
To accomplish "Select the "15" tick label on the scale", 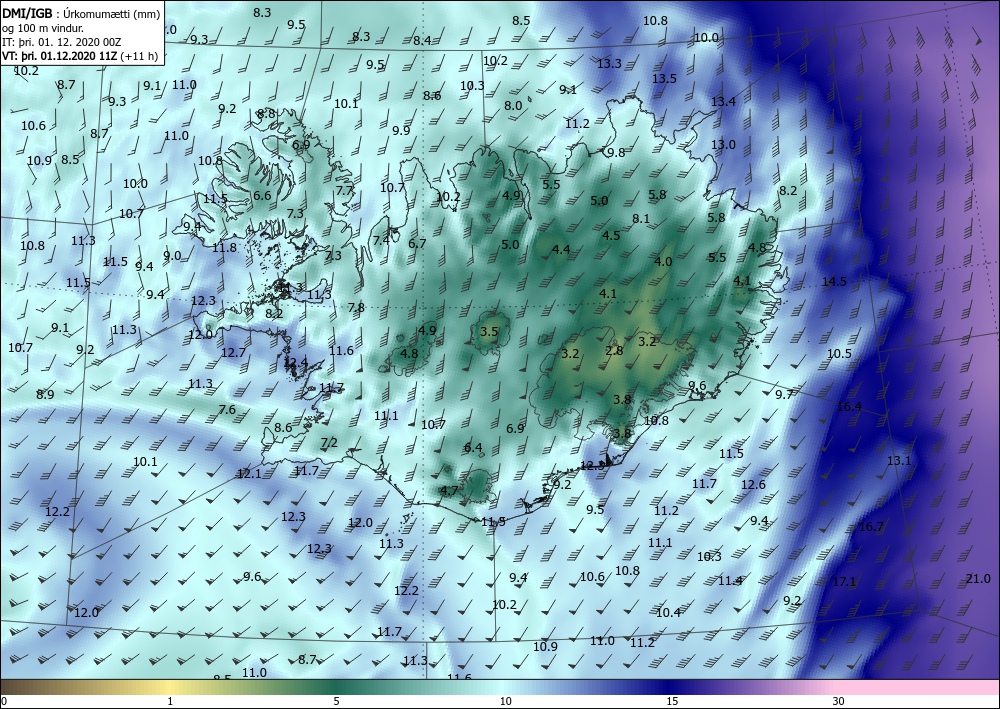I will [672, 701].
